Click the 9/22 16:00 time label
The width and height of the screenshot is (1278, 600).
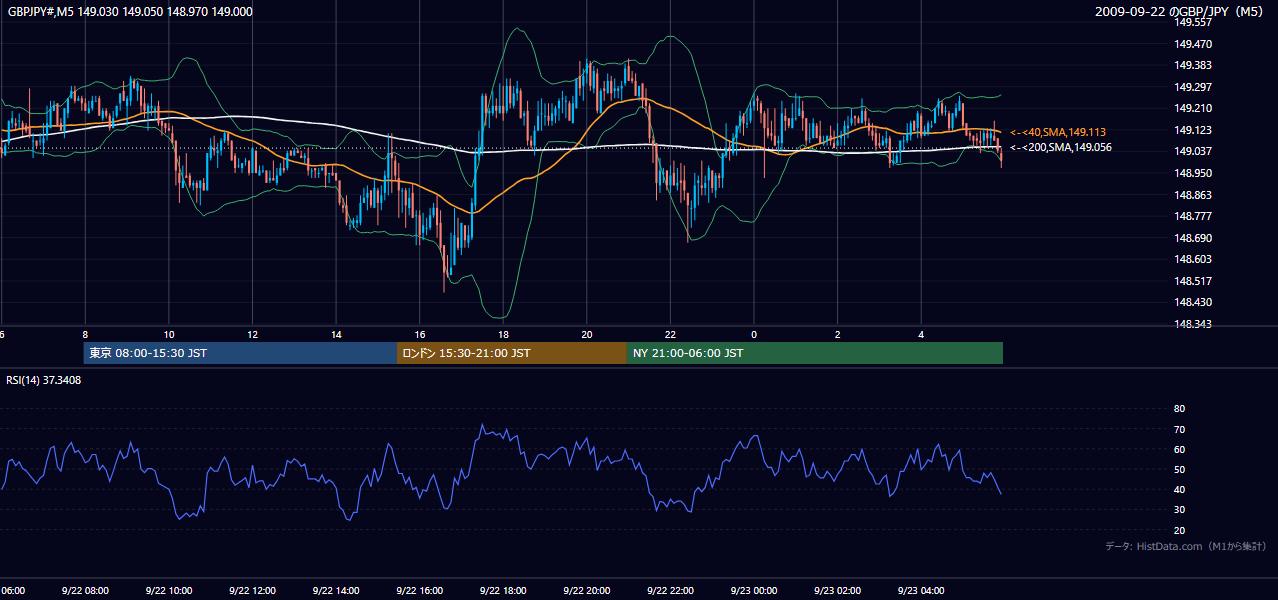pyautogui.click(x=420, y=591)
